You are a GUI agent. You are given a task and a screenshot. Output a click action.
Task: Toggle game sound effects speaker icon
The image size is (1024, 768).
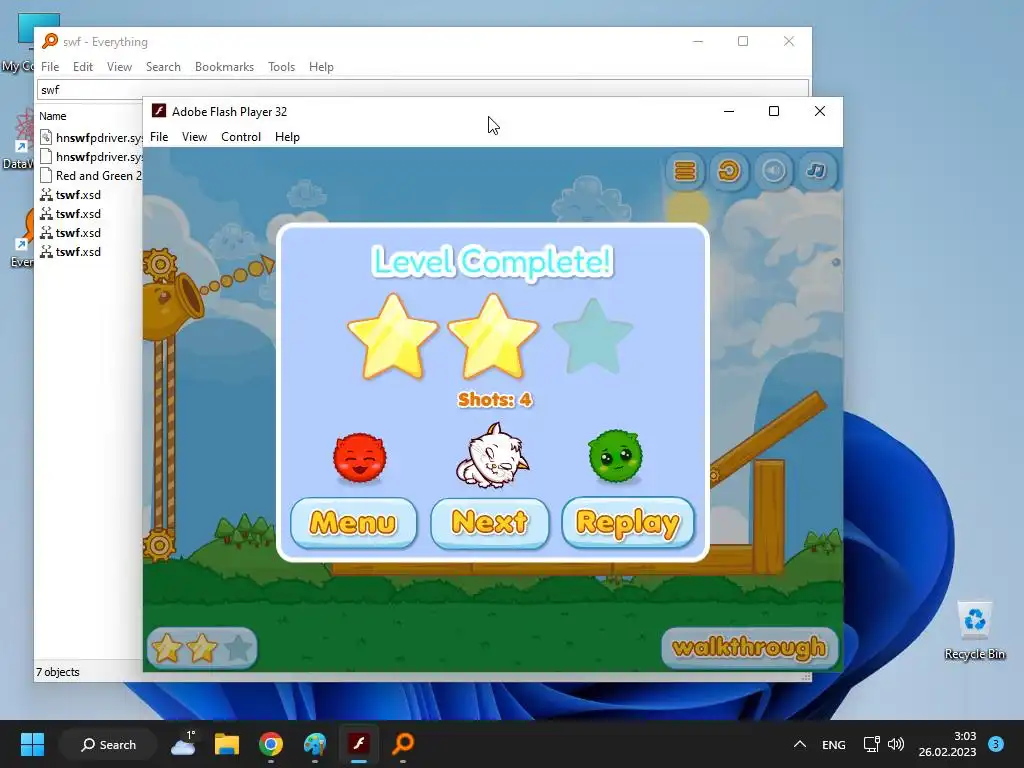click(x=773, y=171)
